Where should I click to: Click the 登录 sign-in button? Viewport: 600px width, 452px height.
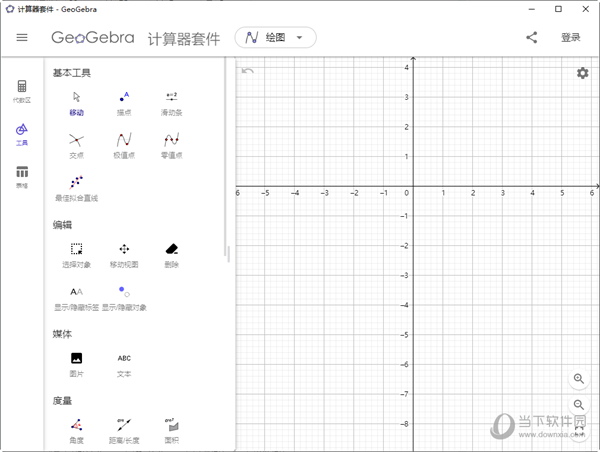[571, 38]
